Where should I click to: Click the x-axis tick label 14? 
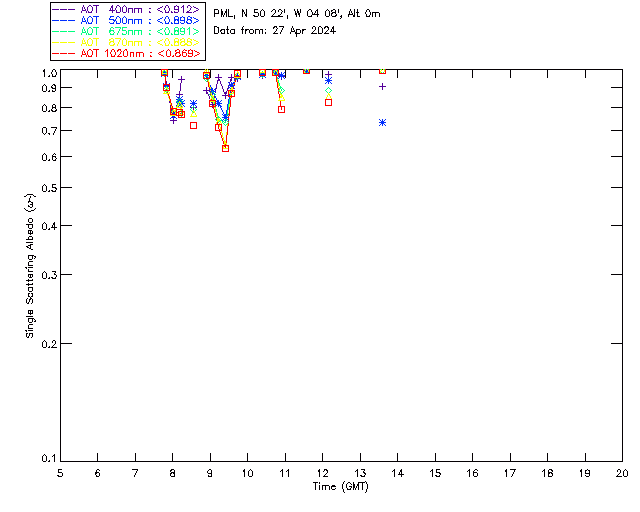(398, 473)
